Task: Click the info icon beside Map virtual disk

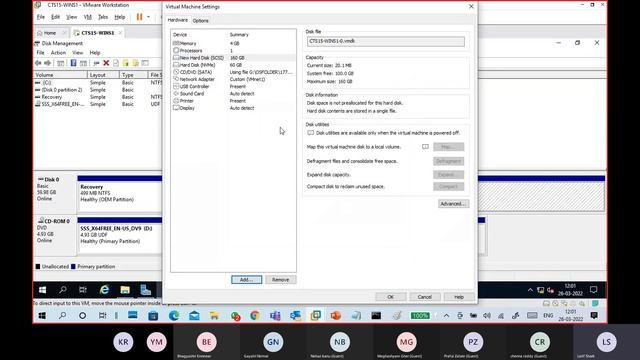Action: coord(425,147)
